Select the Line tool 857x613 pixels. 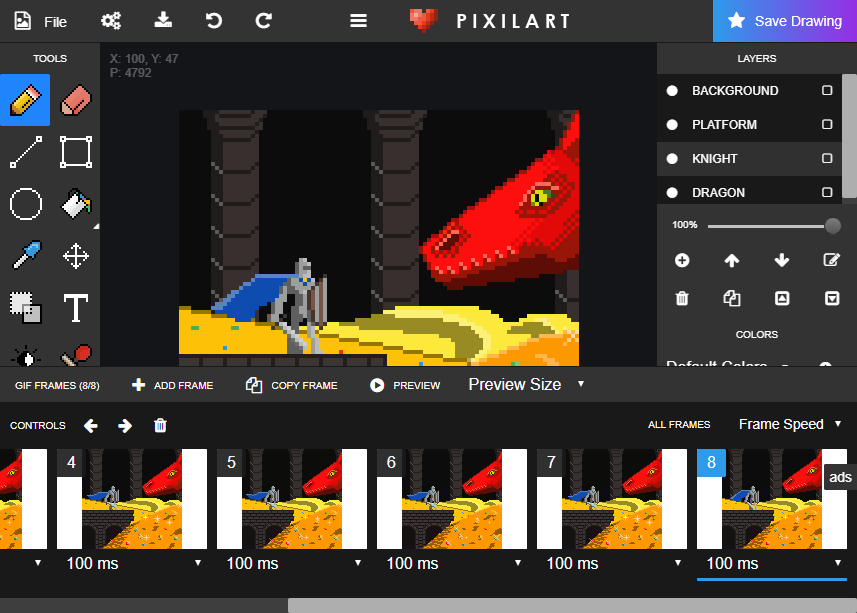click(24, 152)
